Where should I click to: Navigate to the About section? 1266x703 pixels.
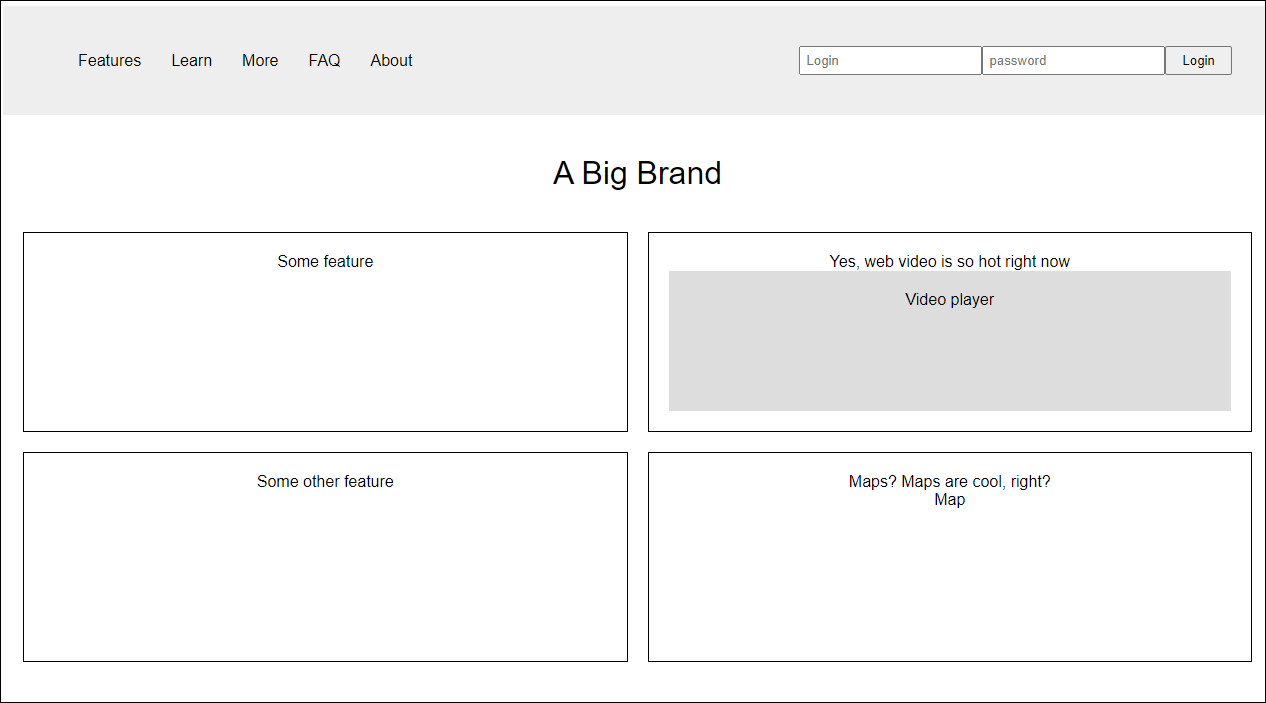click(391, 61)
